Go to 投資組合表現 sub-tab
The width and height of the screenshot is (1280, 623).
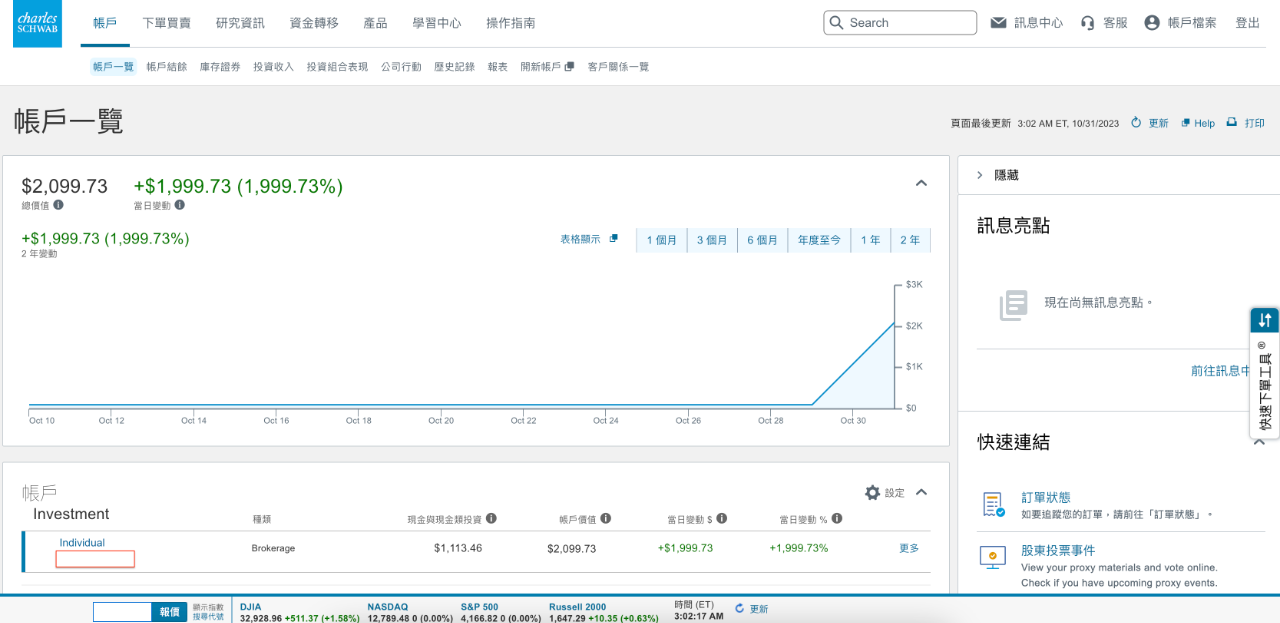tap(337, 67)
